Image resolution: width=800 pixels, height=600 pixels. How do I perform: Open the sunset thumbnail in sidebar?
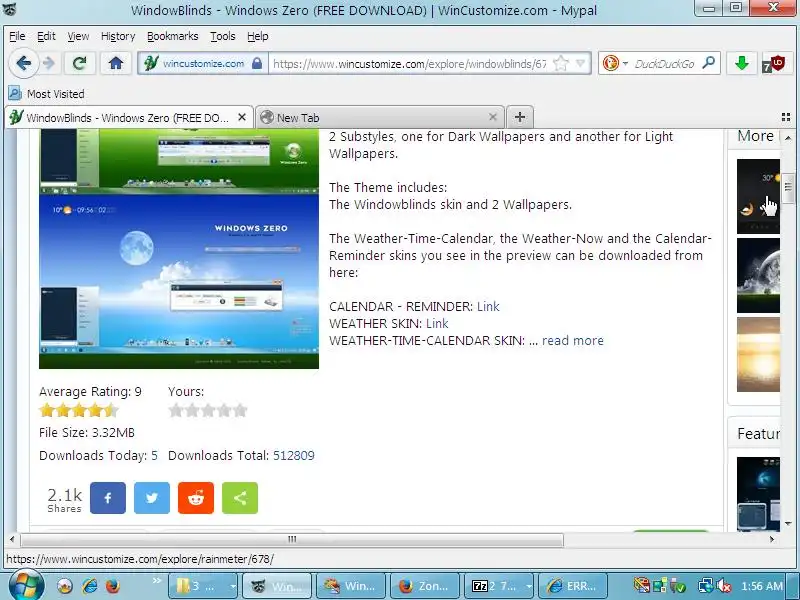pyautogui.click(x=758, y=355)
